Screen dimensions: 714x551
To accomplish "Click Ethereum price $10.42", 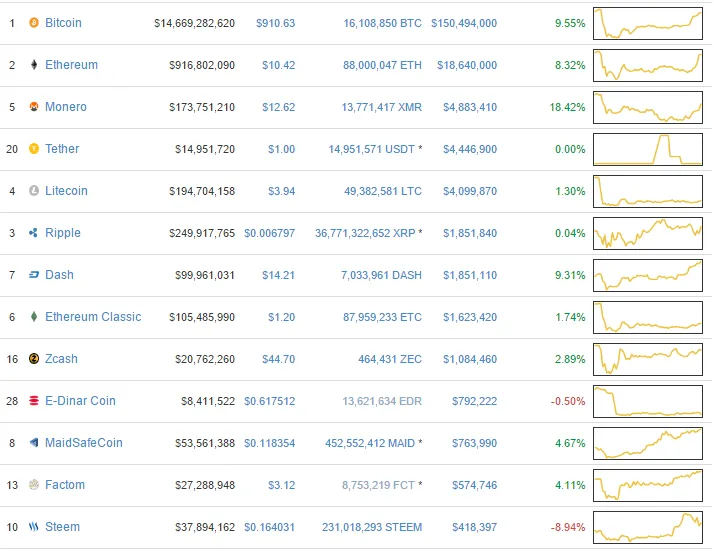I will [279, 65].
